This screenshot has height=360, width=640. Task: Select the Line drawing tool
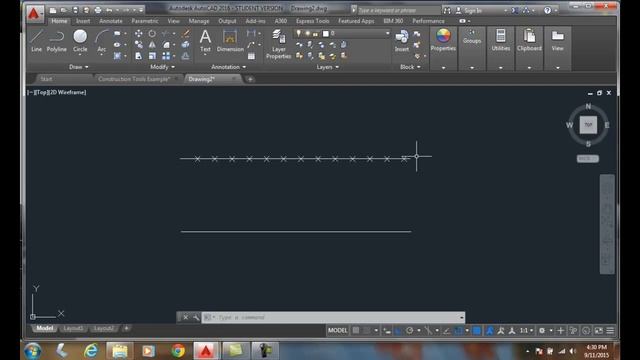pos(36,41)
